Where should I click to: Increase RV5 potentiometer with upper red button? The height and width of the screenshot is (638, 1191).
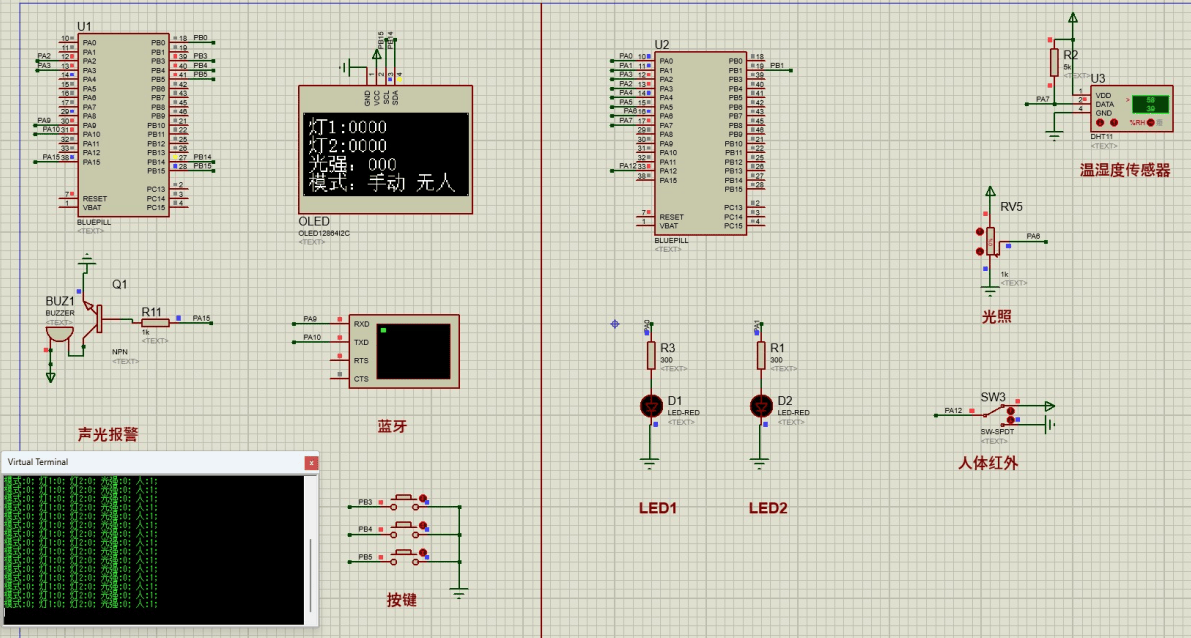tap(979, 233)
